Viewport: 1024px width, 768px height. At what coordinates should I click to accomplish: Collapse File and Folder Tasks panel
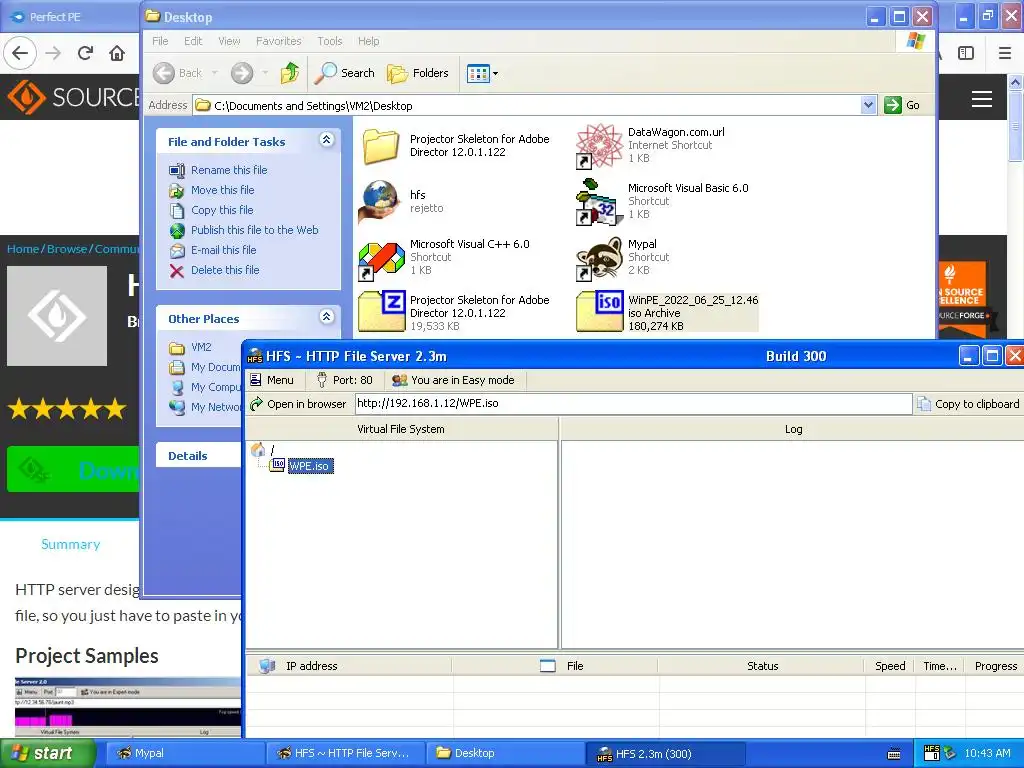pos(327,140)
